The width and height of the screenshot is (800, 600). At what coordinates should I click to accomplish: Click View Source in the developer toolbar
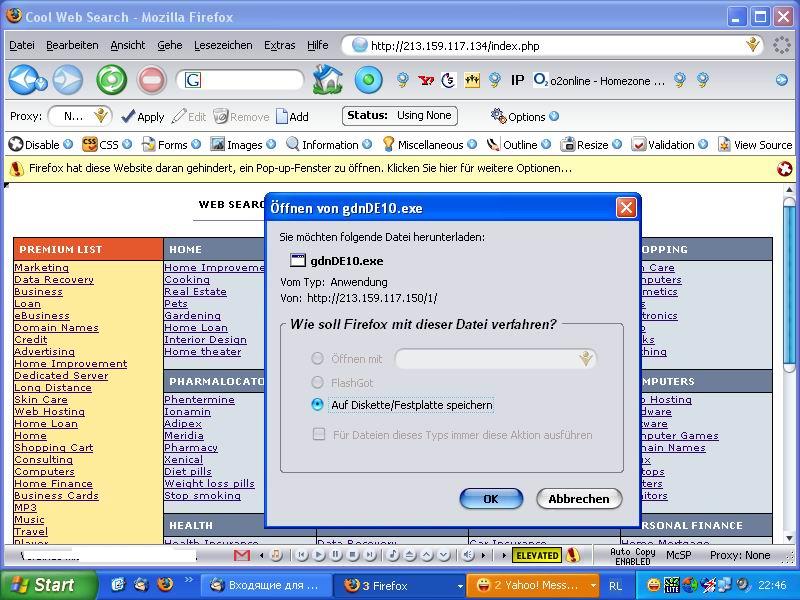[x=755, y=145]
